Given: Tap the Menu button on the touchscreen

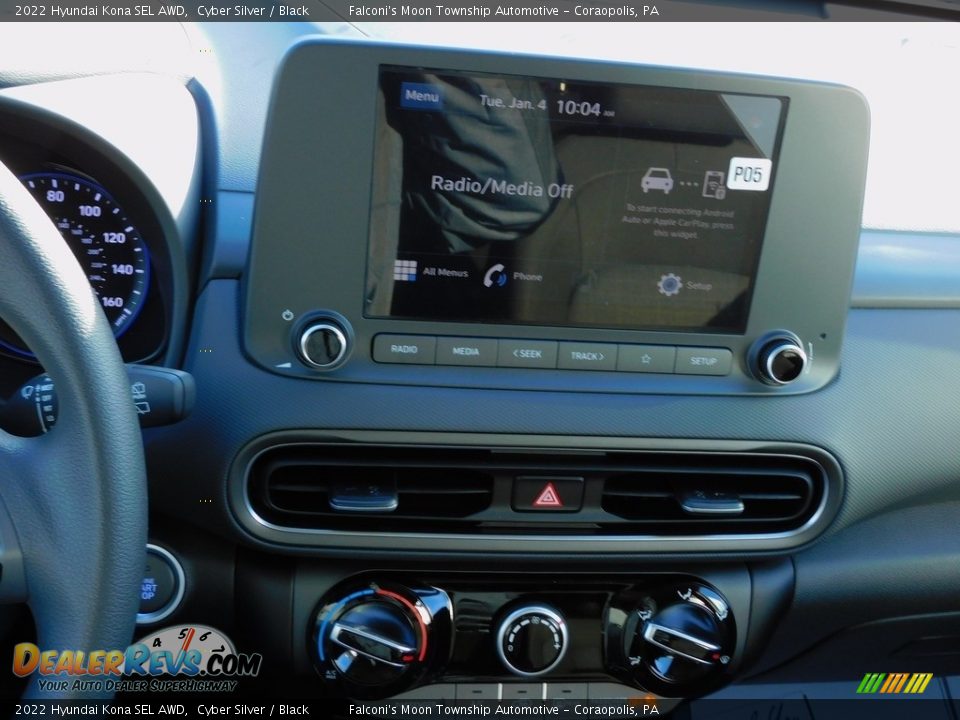Looking at the screenshot, I should tap(421, 96).
